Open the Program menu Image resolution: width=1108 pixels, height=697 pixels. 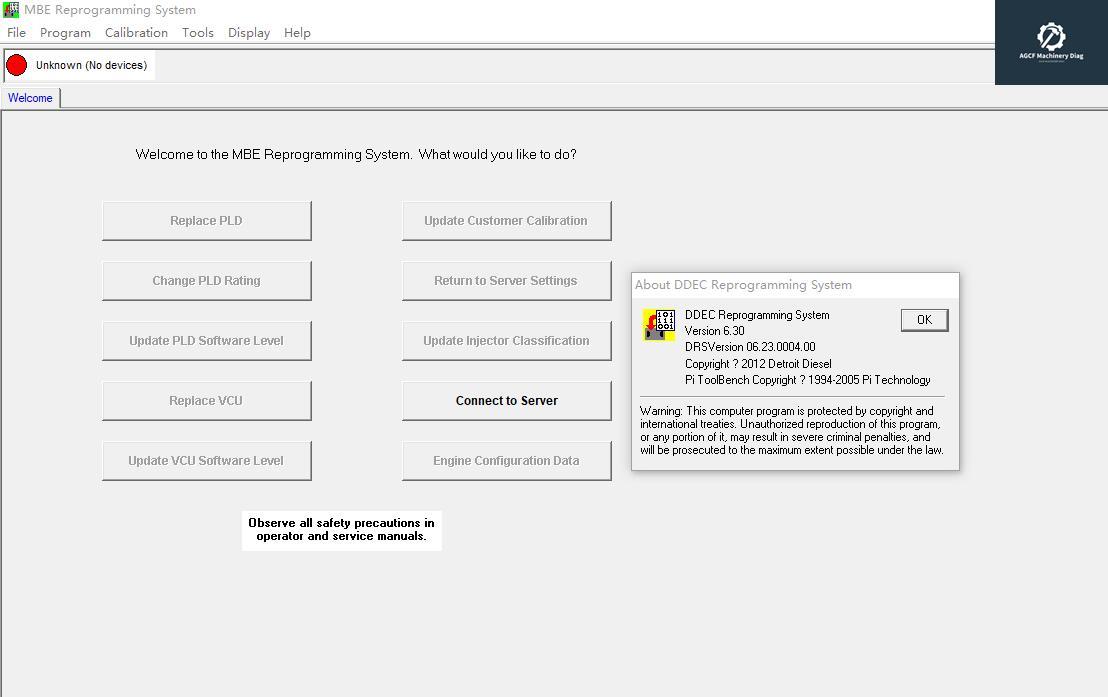point(65,32)
